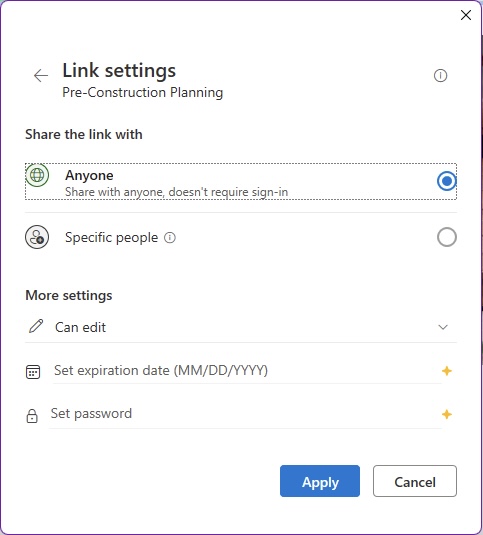The height and width of the screenshot is (535, 483).
Task: Show info tooltip for Specific people
Action: (170, 237)
